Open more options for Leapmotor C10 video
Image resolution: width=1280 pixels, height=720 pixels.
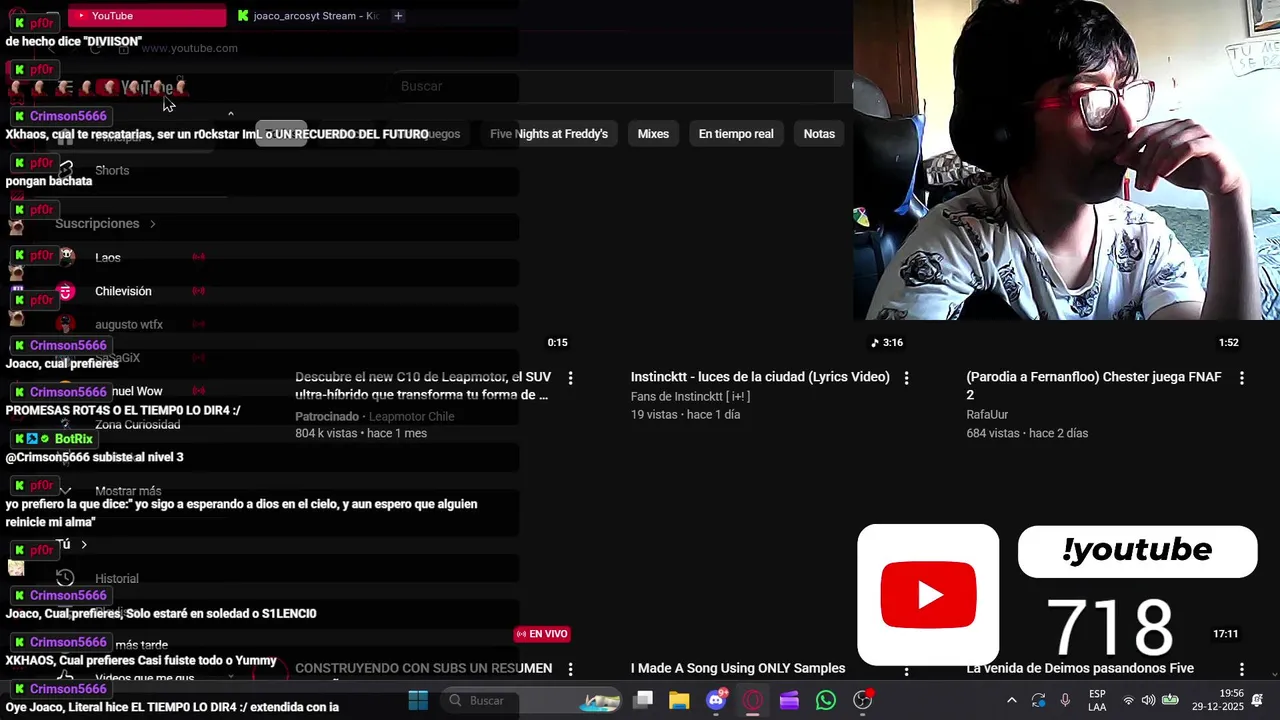(571, 378)
